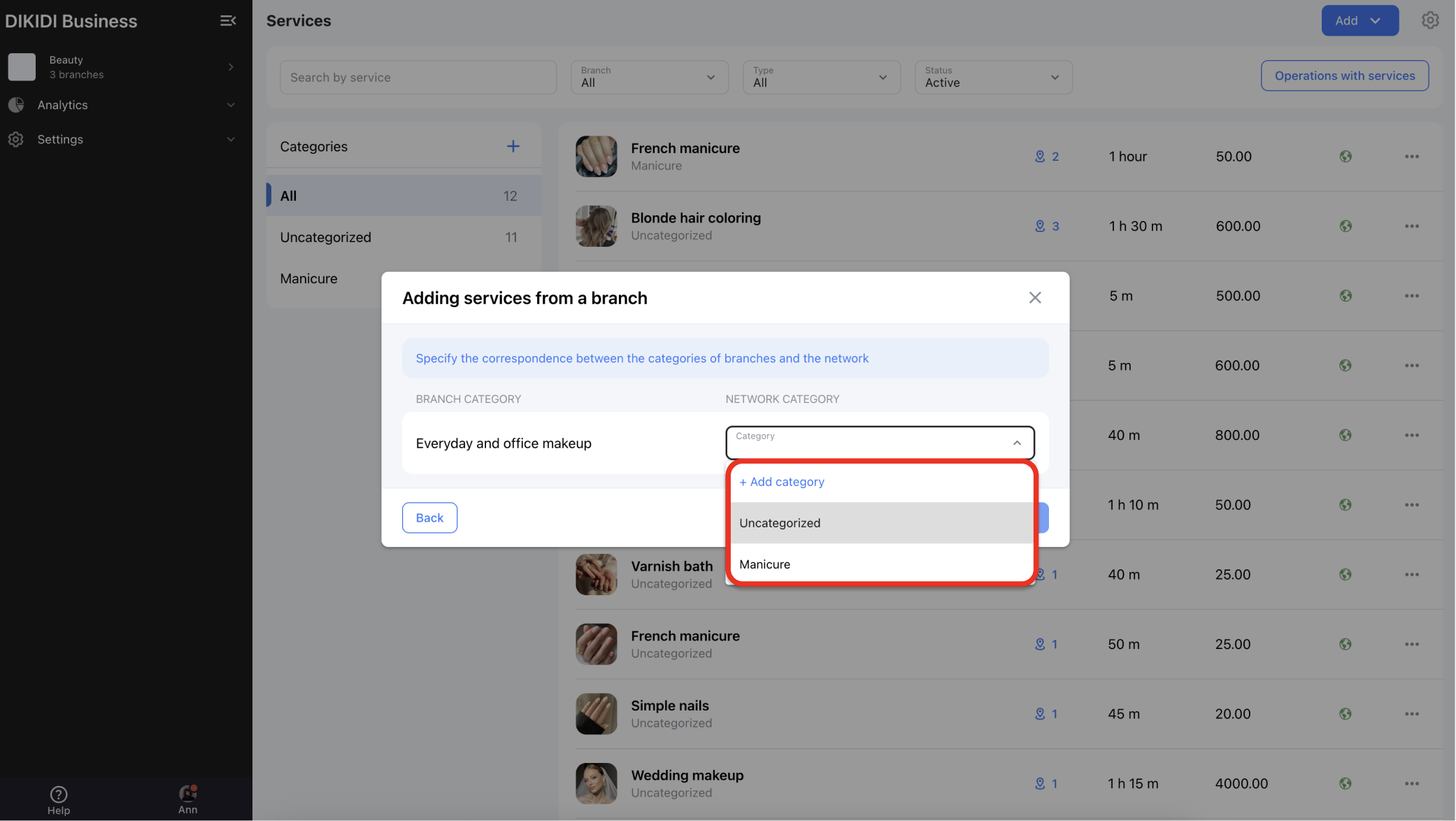Click Operations with services button
The width and height of the screenshot is (1456, 821).
tap(1343, 76)
